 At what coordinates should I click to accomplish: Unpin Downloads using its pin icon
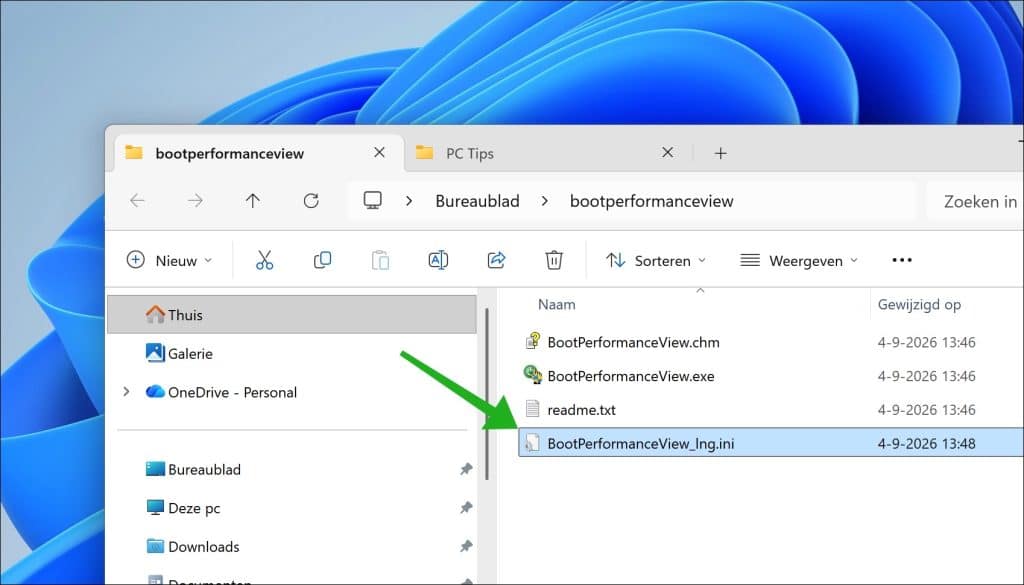[466, 546]
